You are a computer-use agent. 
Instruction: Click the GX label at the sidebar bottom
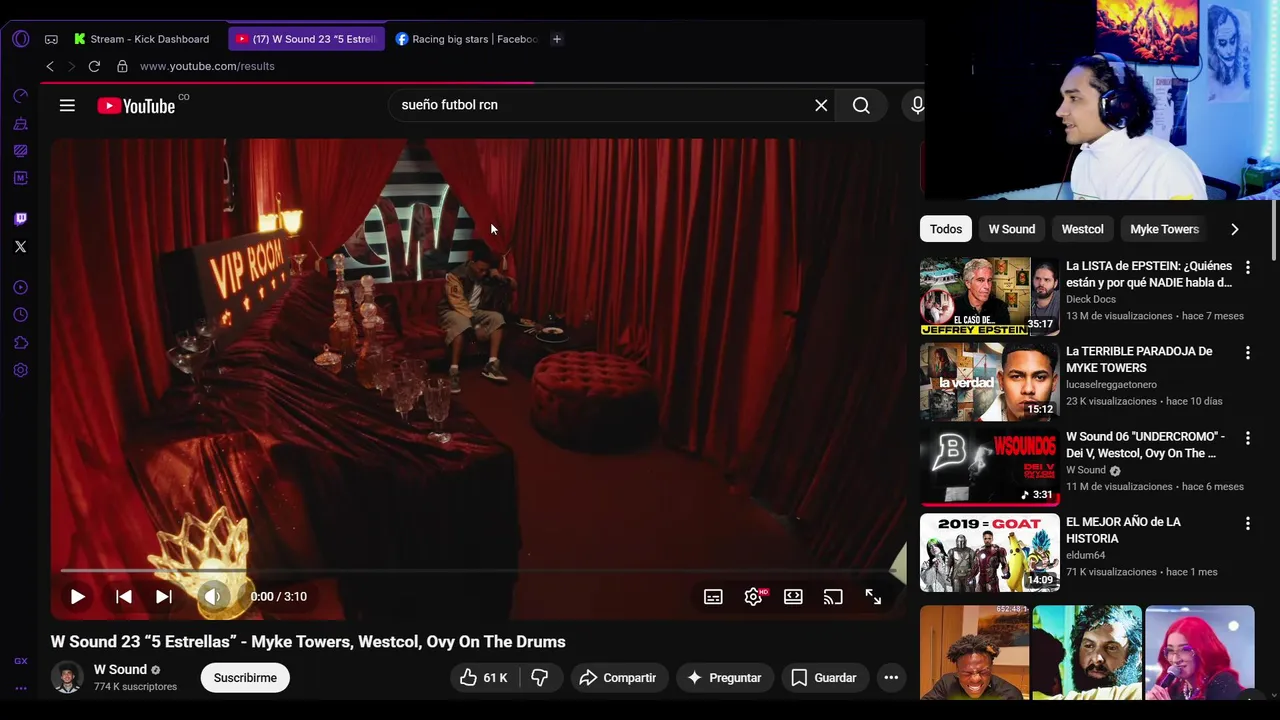pos(21,661)
